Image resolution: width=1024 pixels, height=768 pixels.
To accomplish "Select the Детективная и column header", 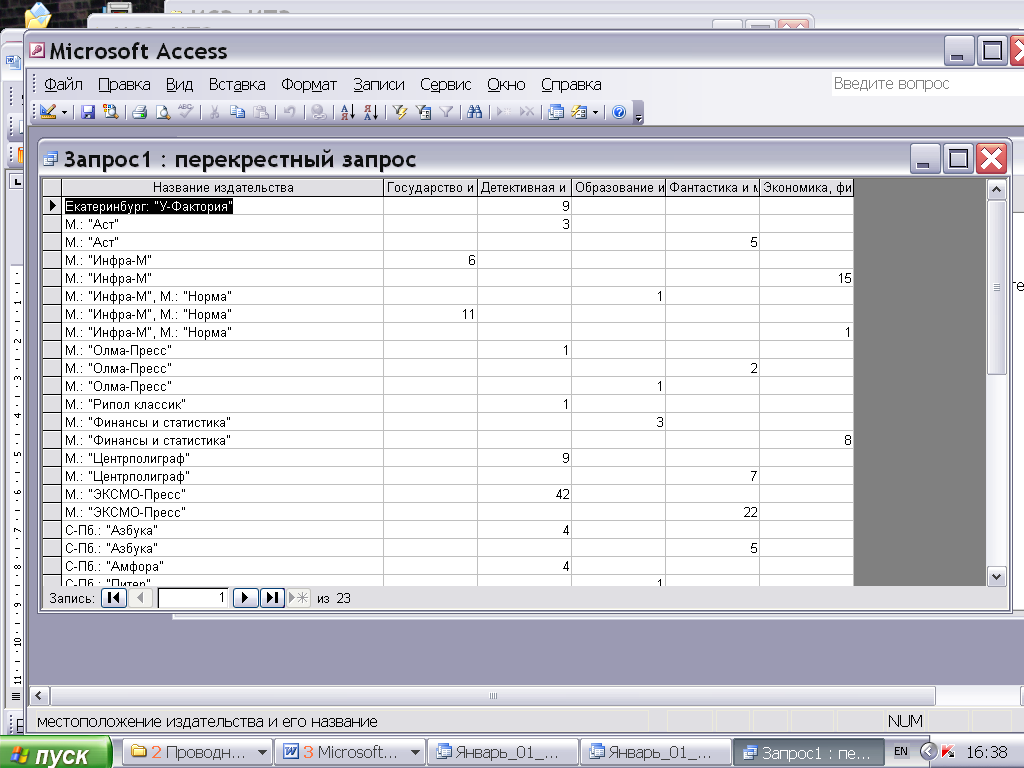I will click(524, 187).
